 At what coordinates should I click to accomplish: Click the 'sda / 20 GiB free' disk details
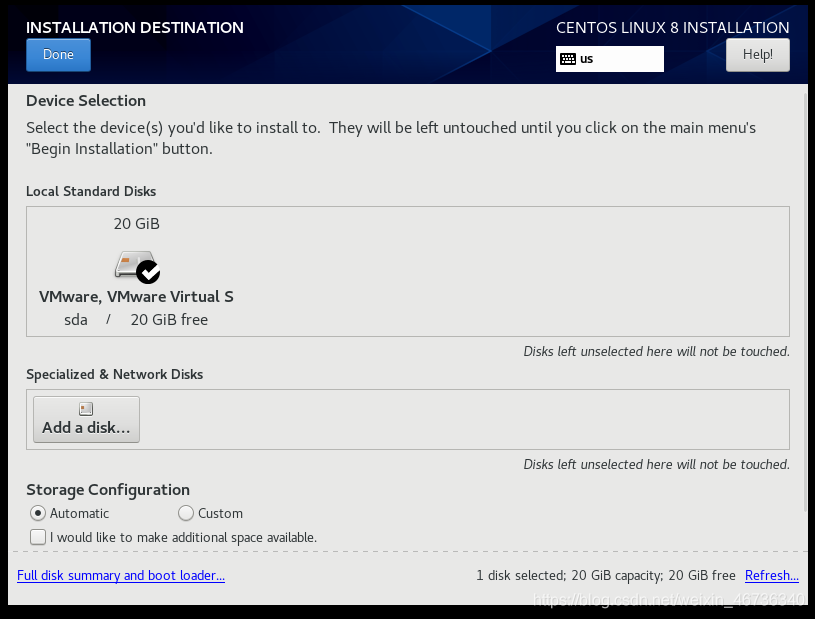136,320
